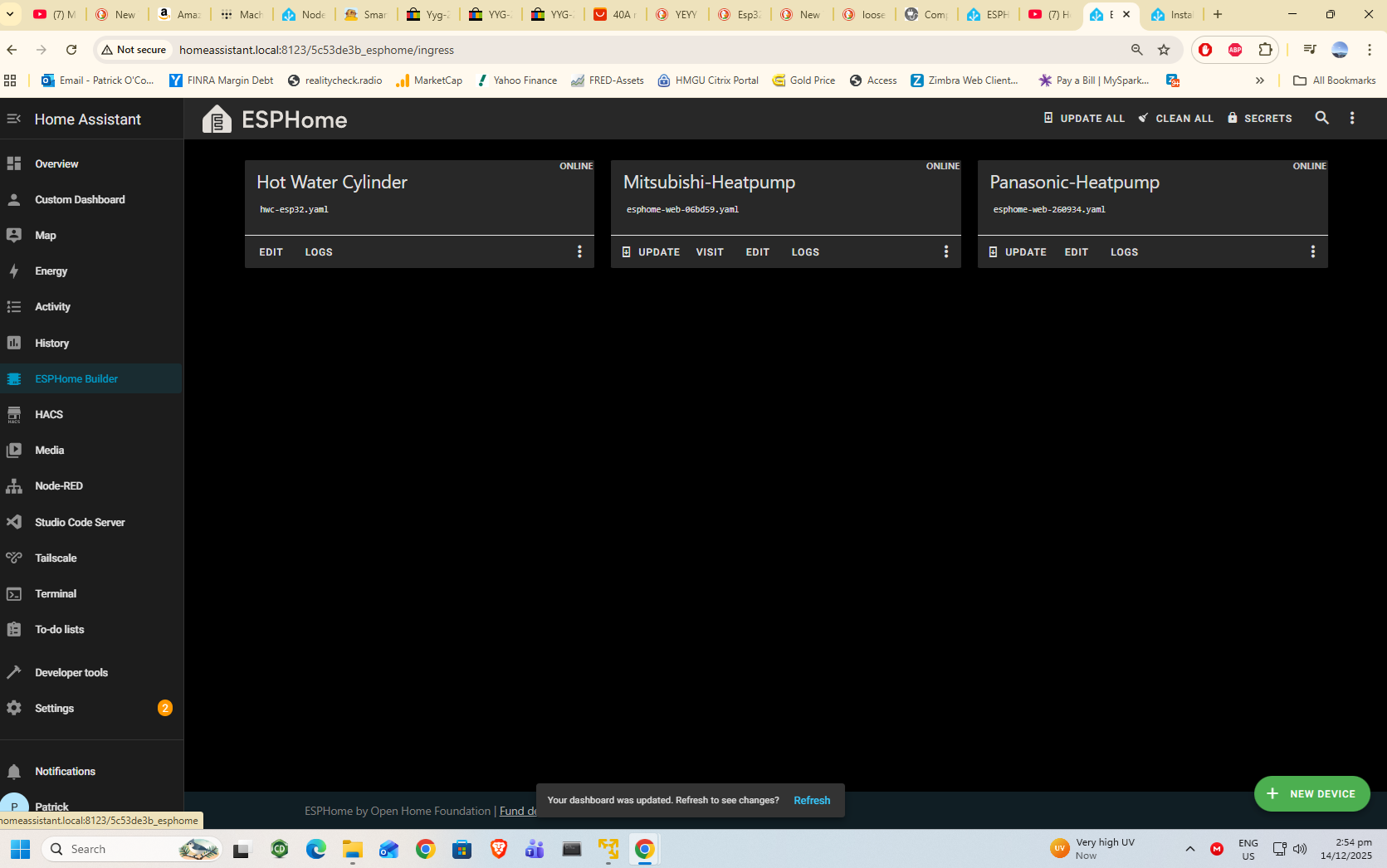The height and width of the screenshot is (868, 1387).
Task: Switch to the Amazon browser tab
Action: tap(180, 14)
